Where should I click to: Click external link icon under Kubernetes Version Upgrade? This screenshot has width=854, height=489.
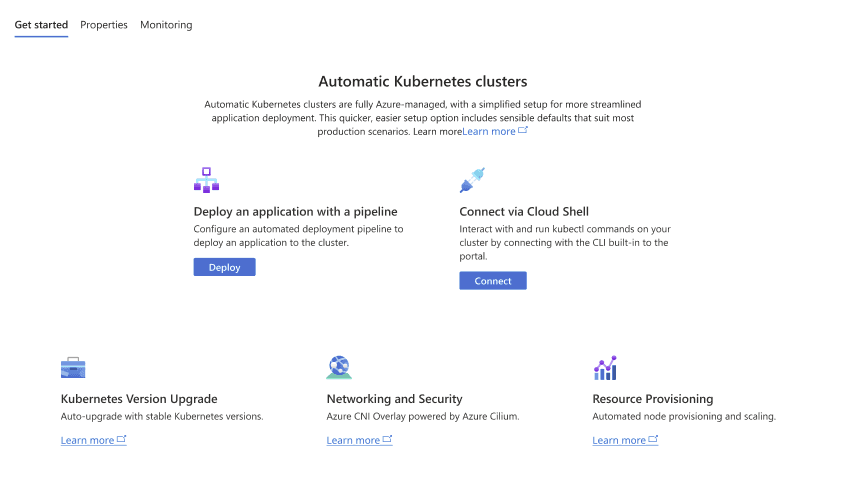[x=122, y=439]
